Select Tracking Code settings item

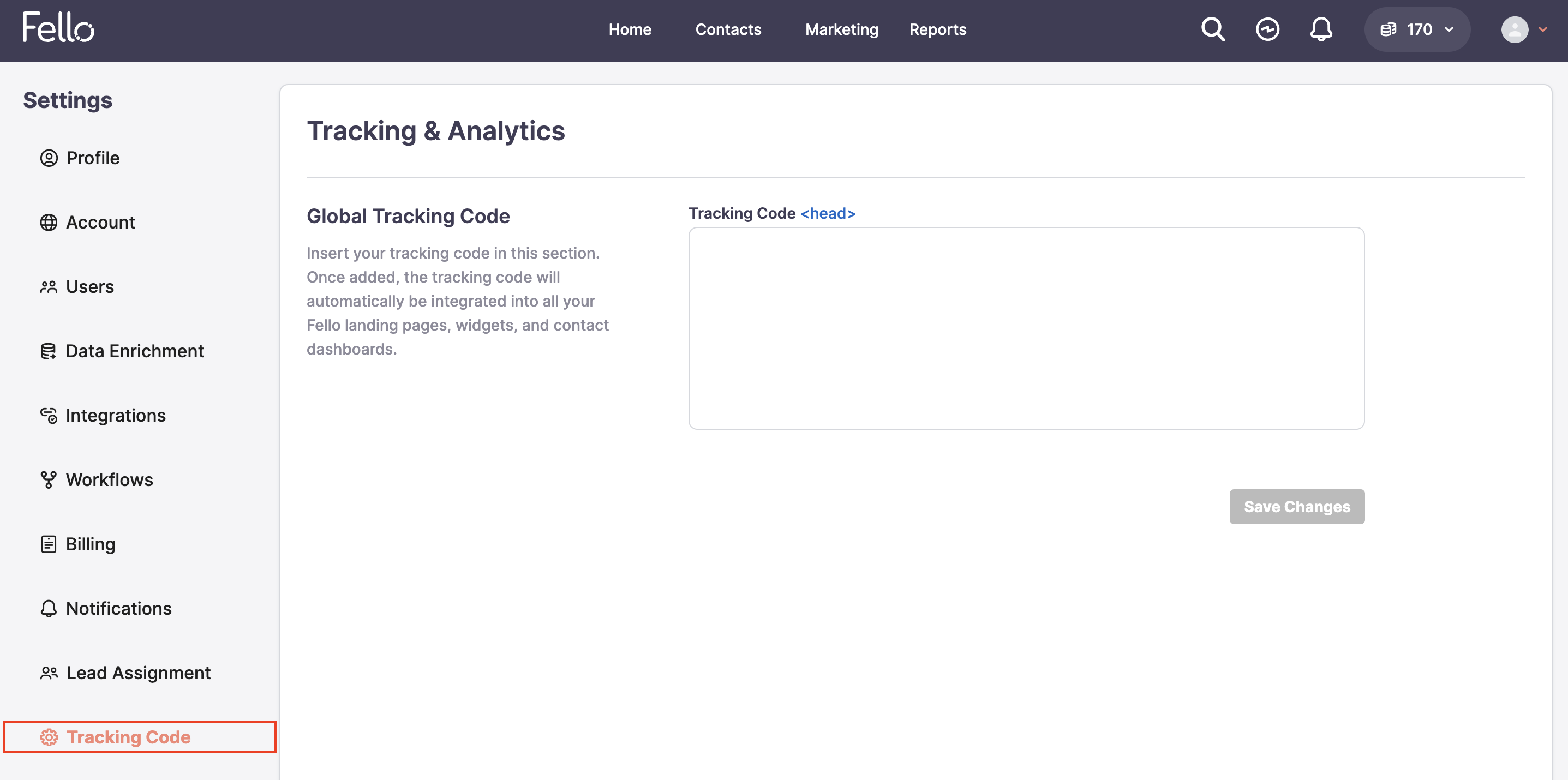click(x=139, y=737)
